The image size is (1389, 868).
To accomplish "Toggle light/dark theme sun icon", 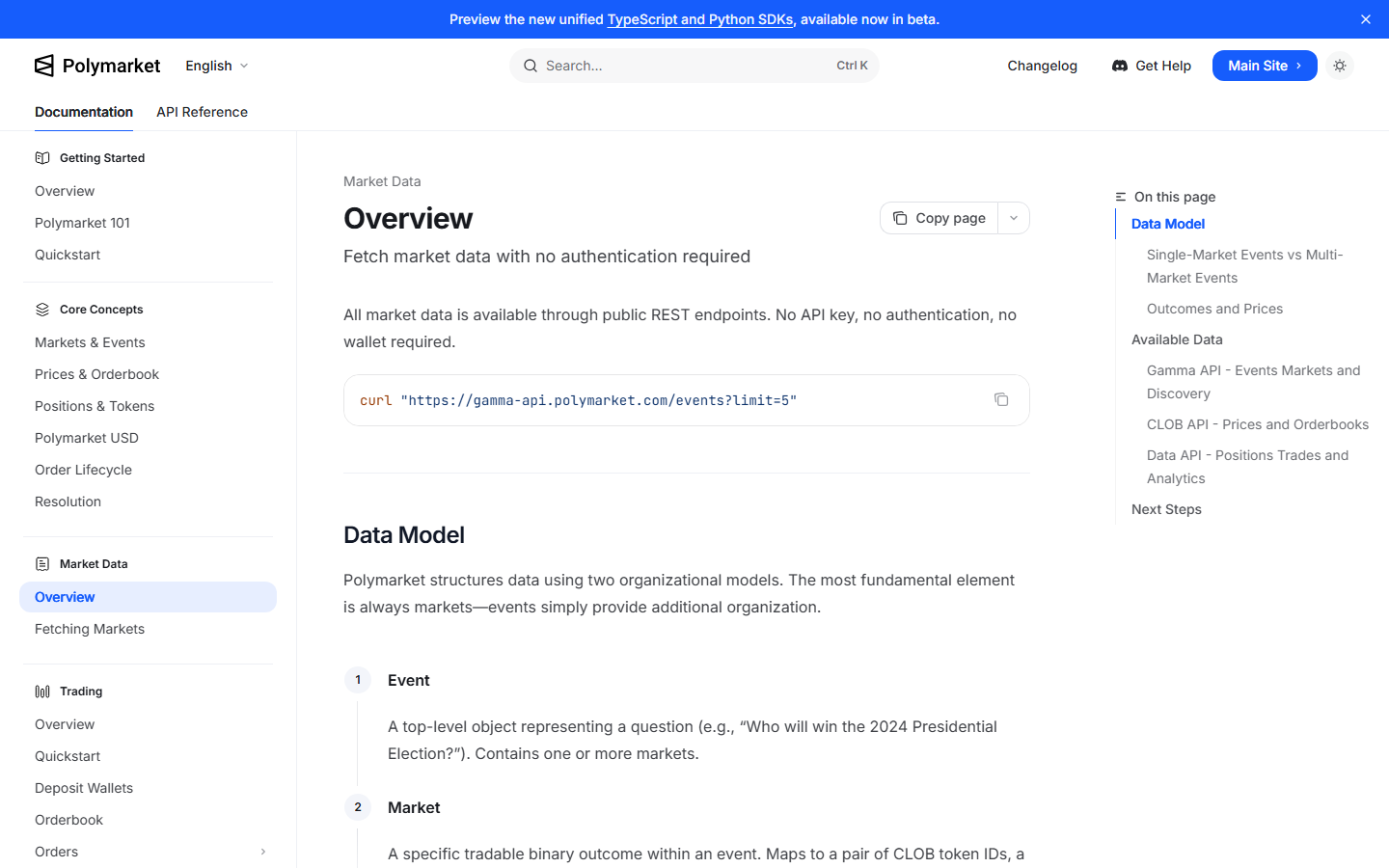I will [1340, 66].
